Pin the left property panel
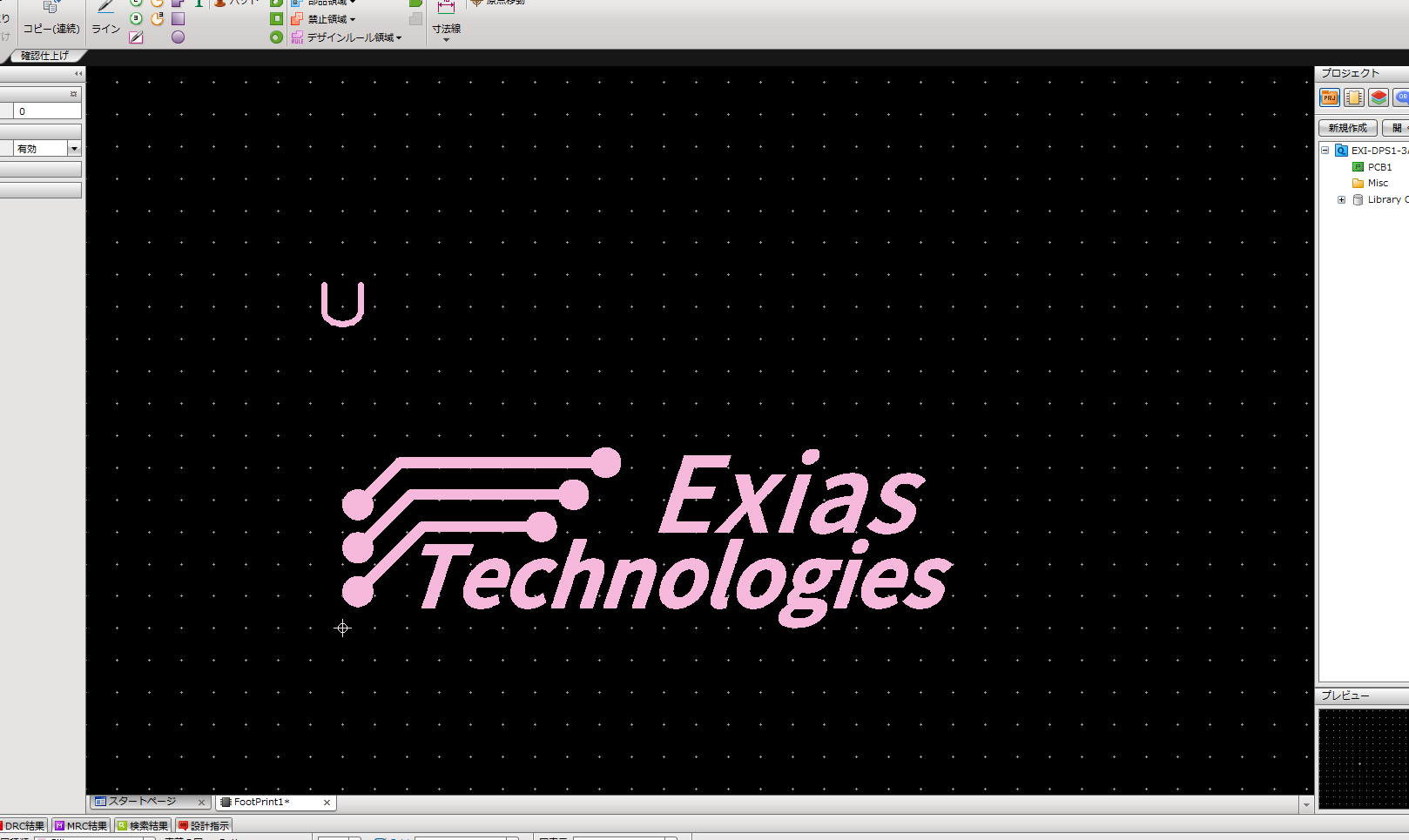 [73, 94]
